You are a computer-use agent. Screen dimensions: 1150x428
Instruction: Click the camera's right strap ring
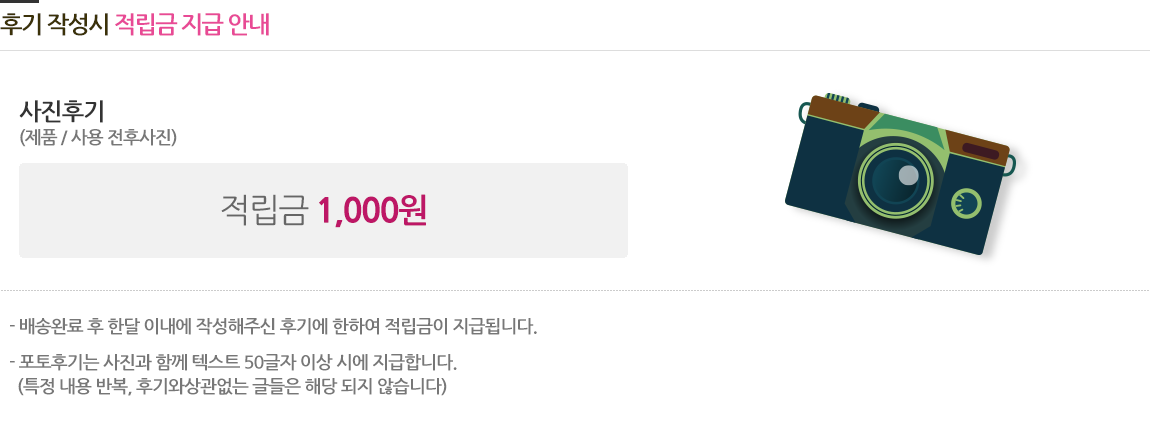tap(1011, 164)
